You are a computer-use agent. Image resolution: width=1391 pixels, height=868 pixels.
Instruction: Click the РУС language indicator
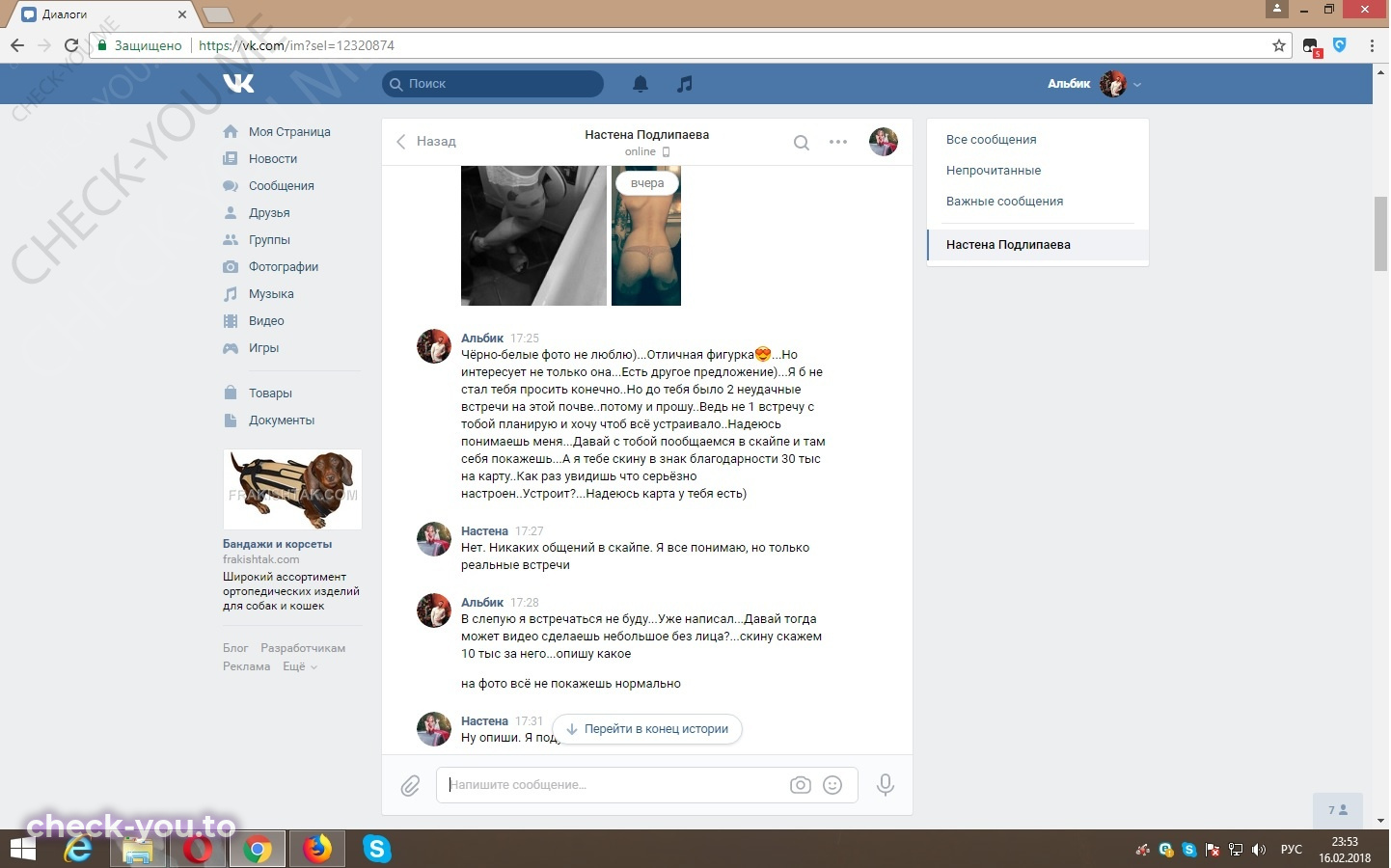point(1292,850)
